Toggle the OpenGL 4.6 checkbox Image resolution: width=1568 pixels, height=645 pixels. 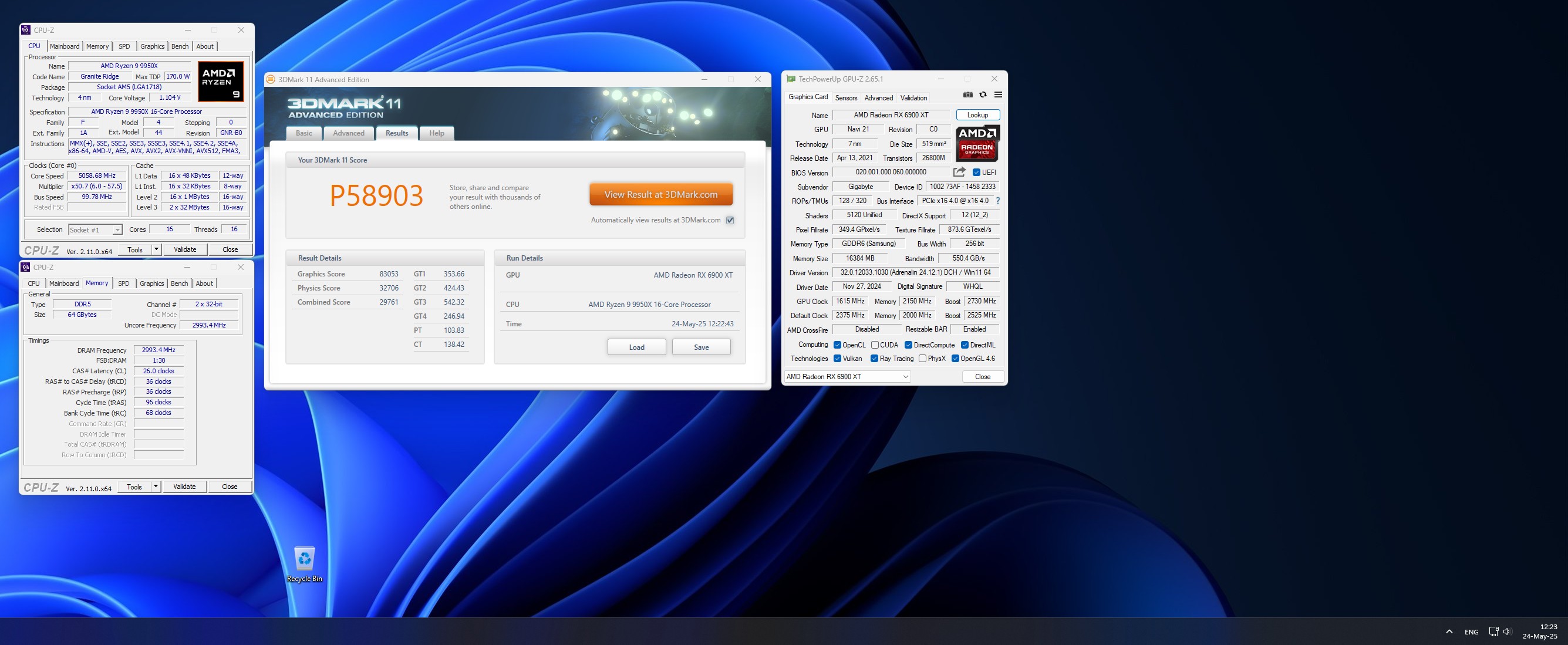[955, 359]
